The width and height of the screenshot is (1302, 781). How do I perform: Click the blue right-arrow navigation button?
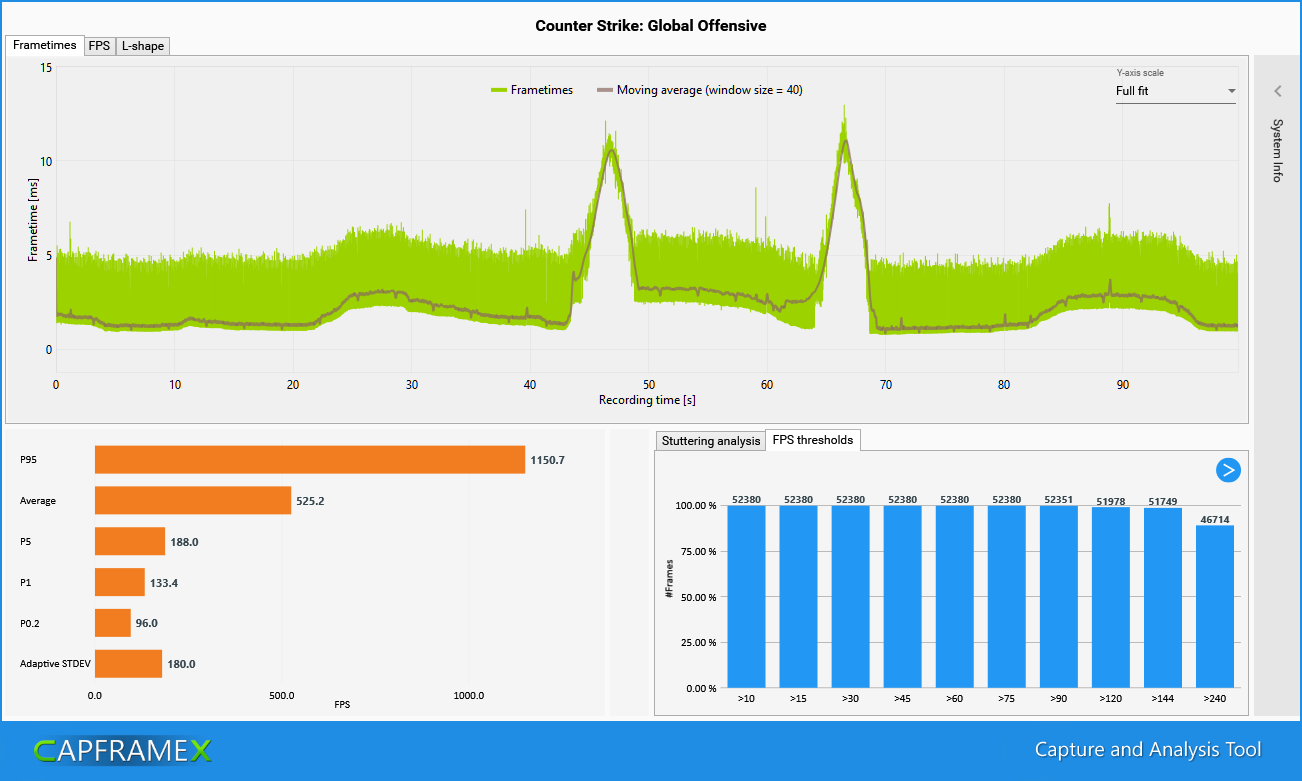click(1228, 470)
